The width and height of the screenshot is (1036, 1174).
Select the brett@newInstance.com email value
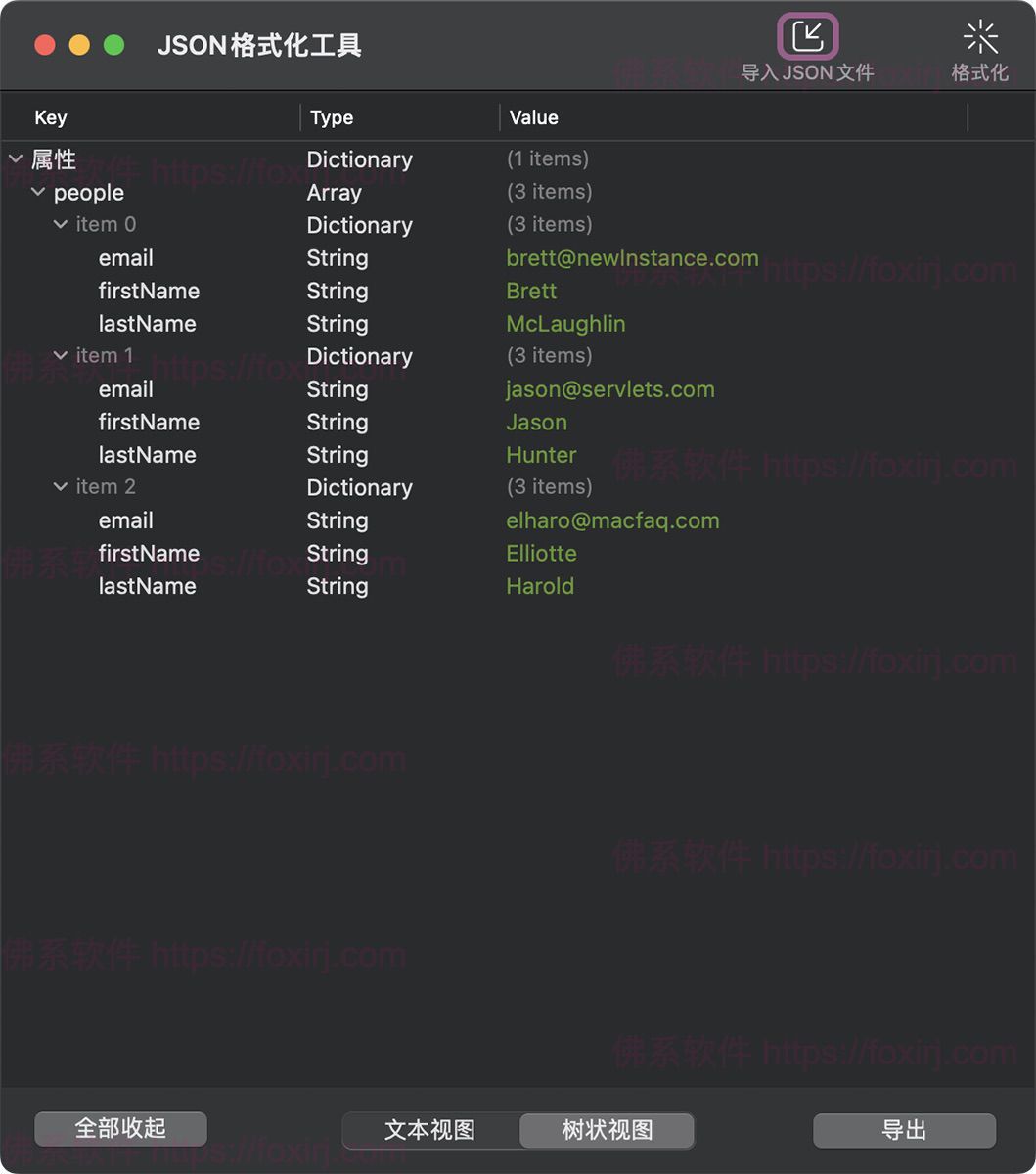632,257
